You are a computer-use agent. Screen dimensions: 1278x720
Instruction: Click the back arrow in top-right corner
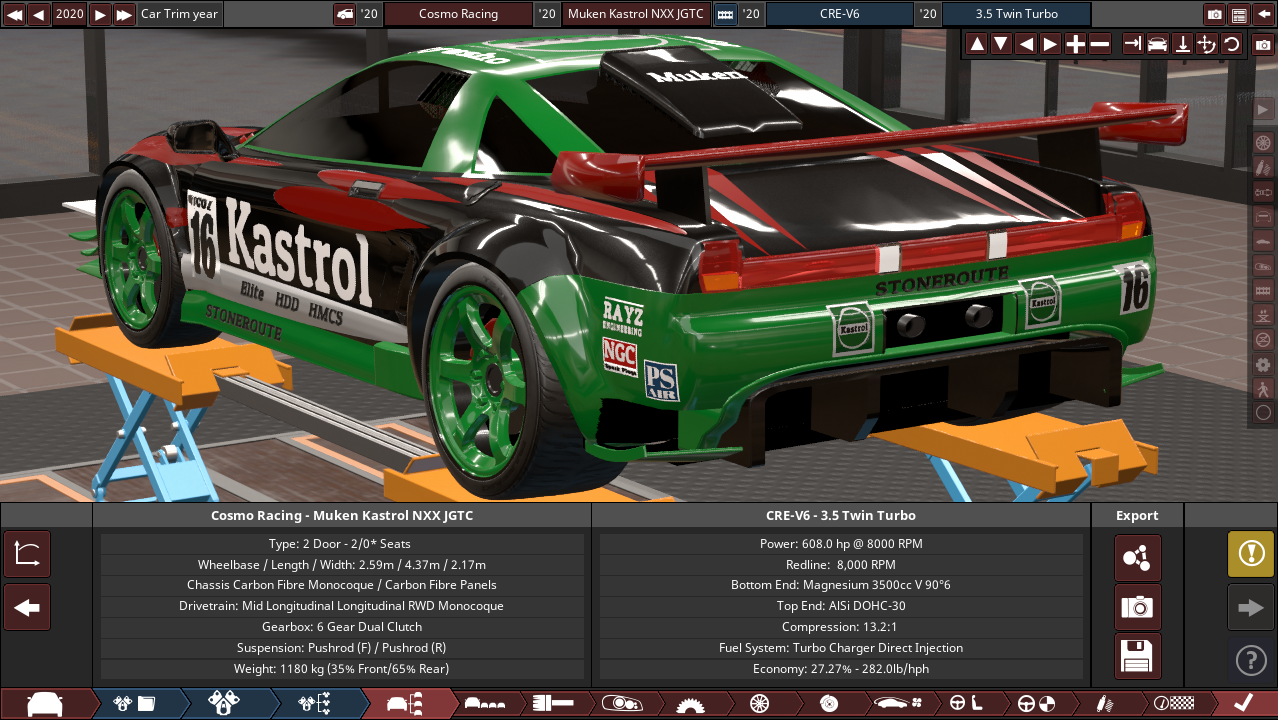click(1263, 14)
